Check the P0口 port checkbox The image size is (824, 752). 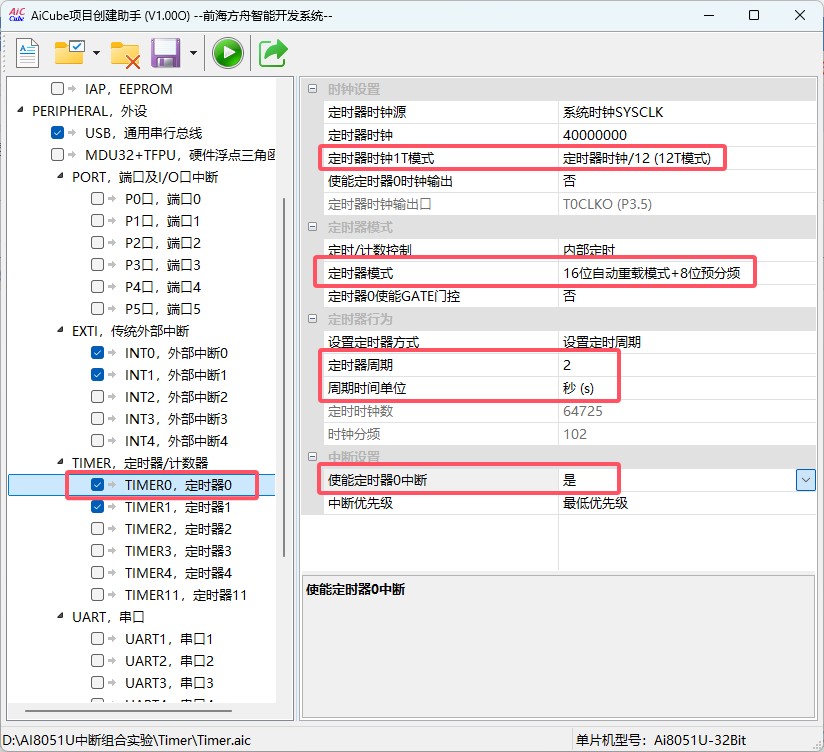97,198
